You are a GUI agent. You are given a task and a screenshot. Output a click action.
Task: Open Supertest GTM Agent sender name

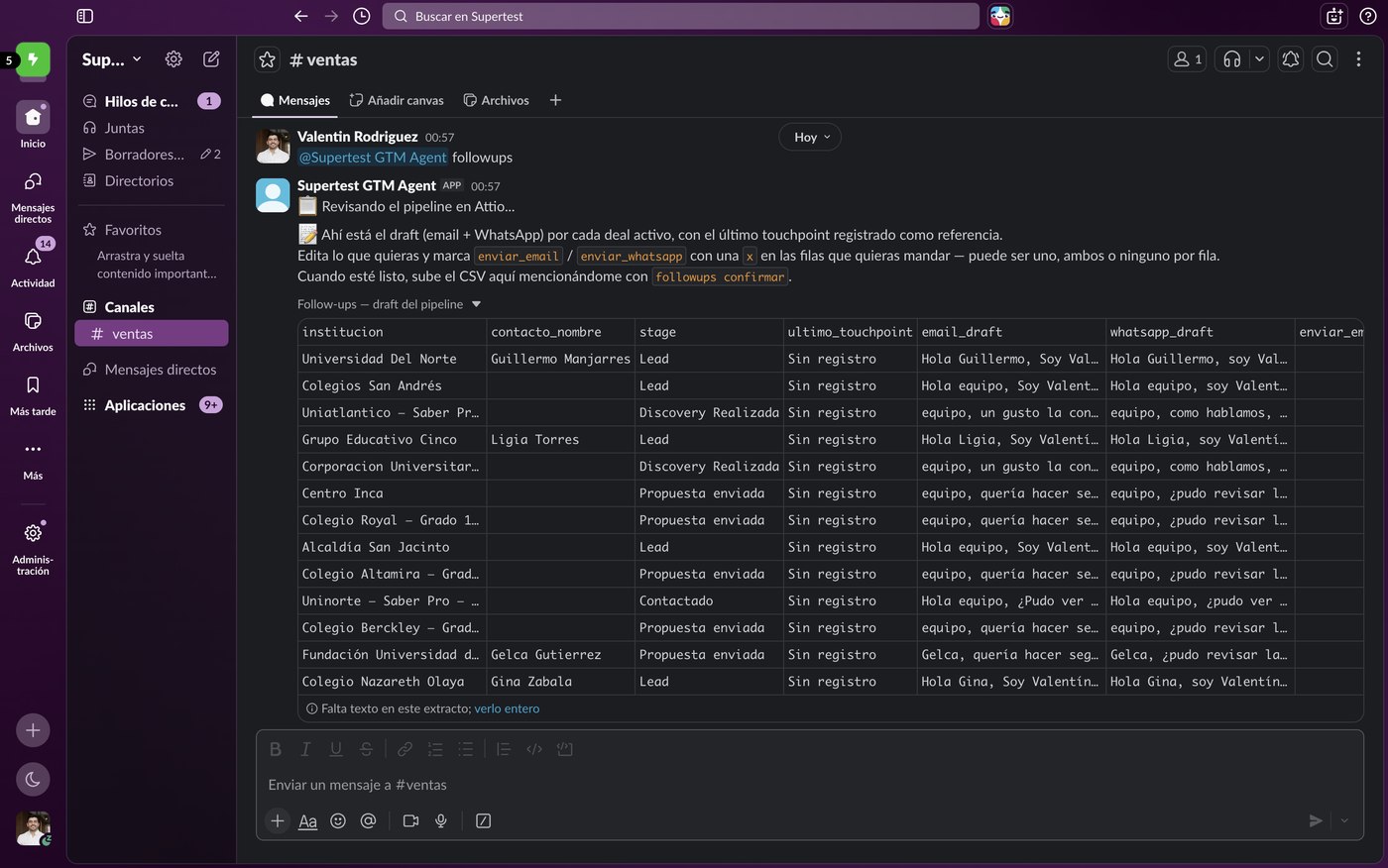(x=367, y=185)
